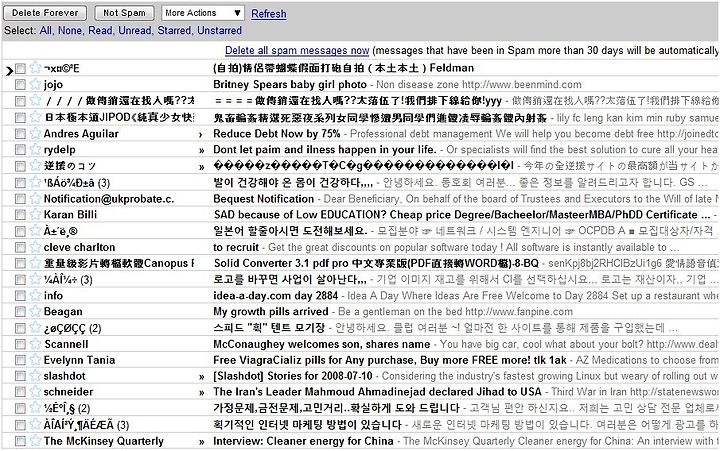Click Delete all spam messages now
Viewport: 720px width, 451px height.
pyautogui.click(x=297, y=51)
